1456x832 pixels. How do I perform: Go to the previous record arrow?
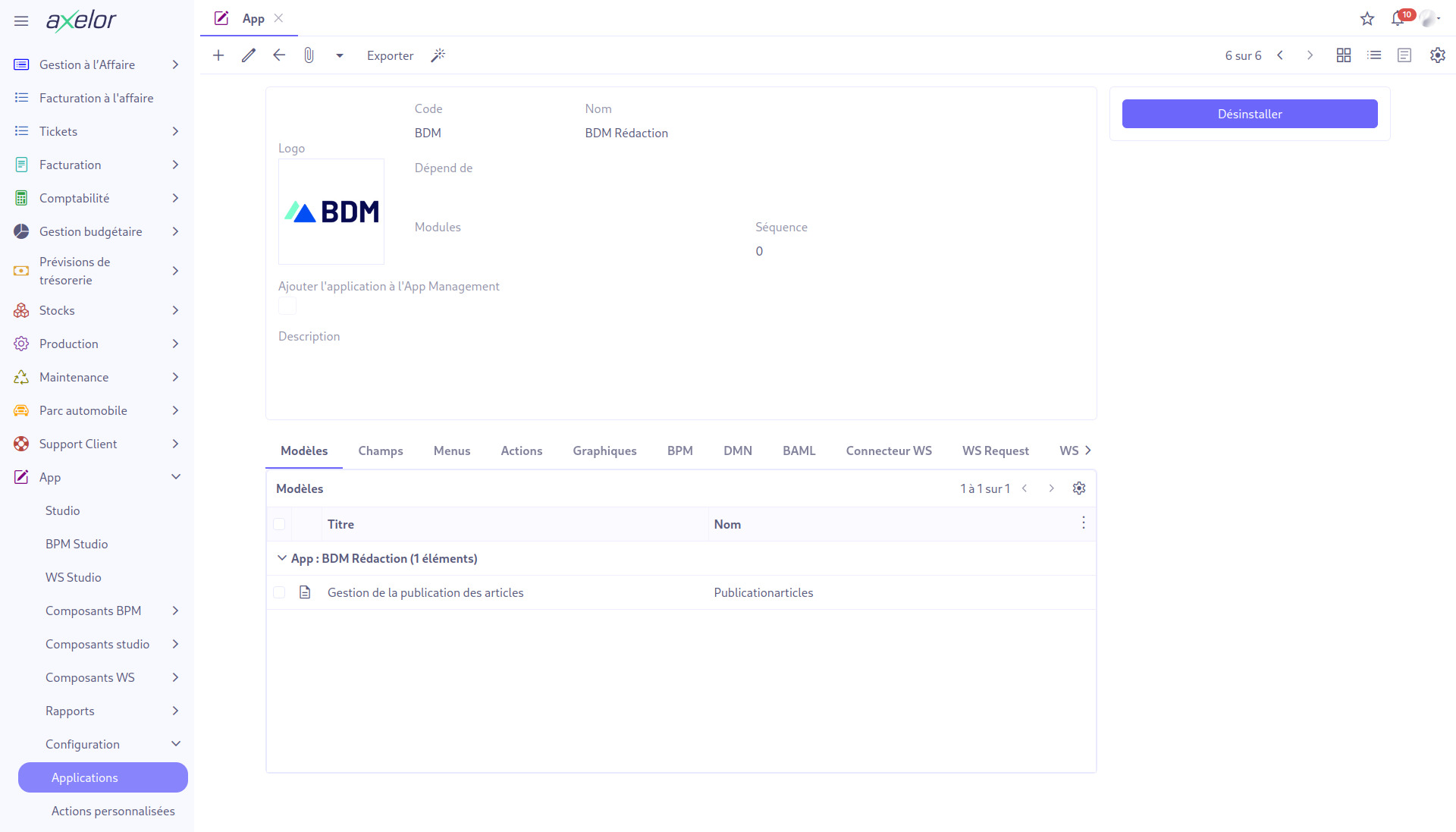(1280, 55)
